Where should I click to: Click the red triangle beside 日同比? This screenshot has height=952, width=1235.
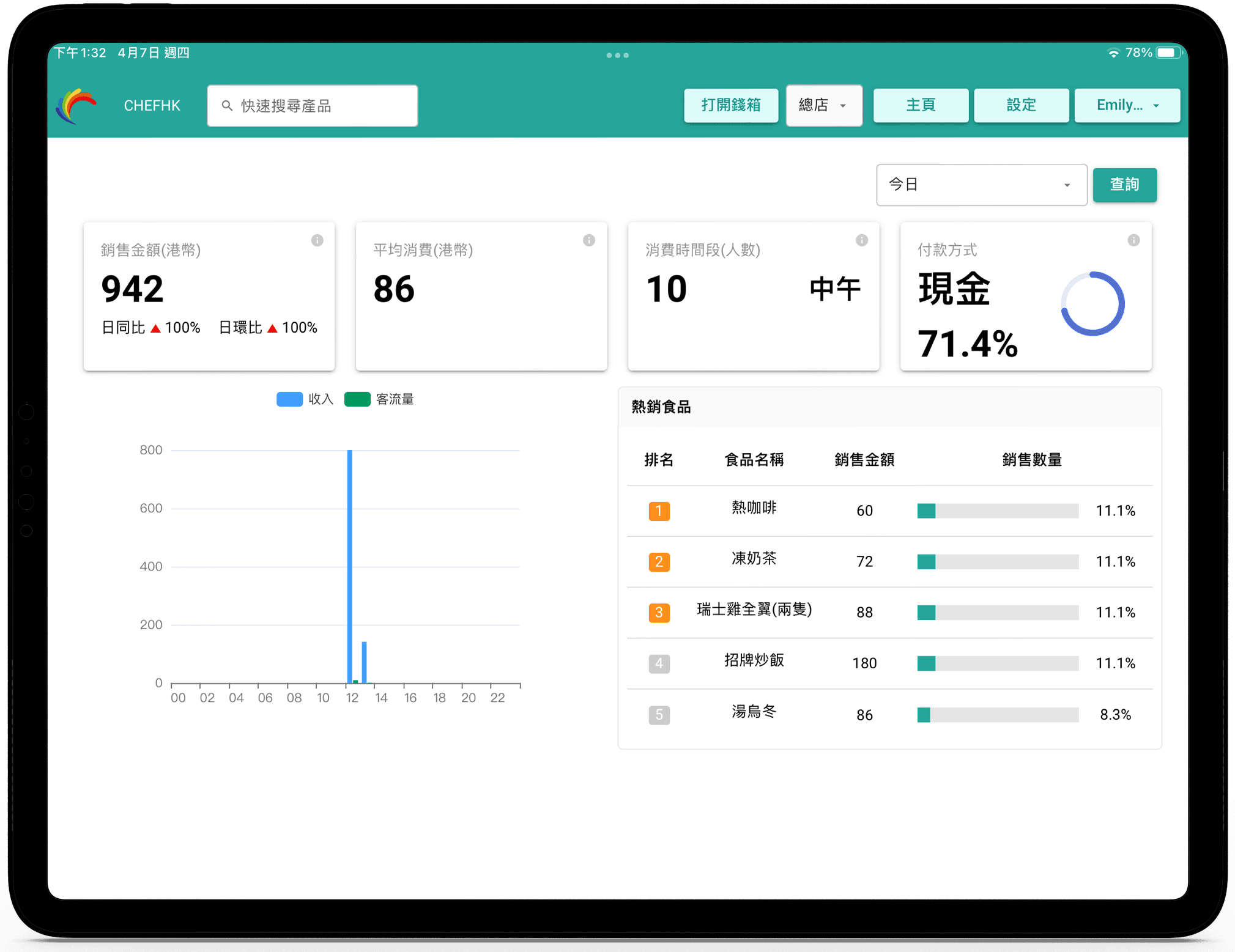click(x=155, y=328)
